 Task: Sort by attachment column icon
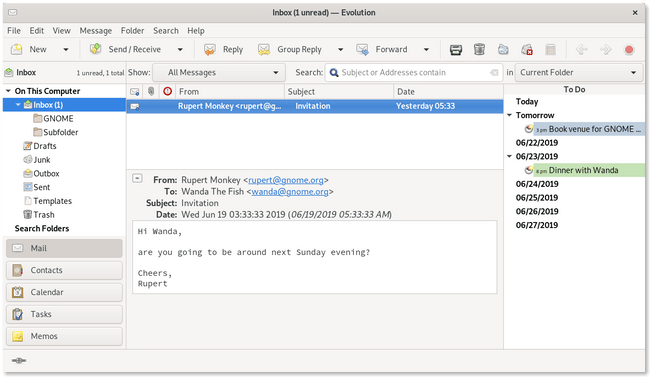tap(151, 91)
